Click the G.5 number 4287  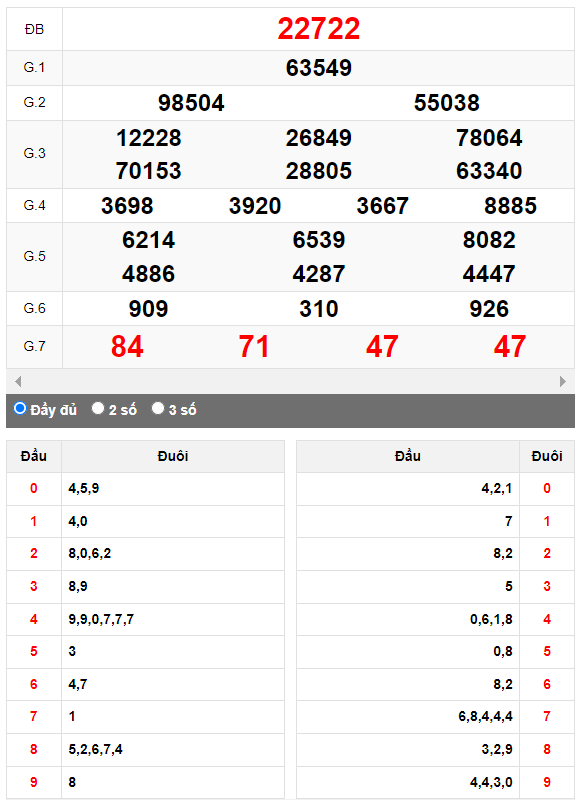point(318,274)
